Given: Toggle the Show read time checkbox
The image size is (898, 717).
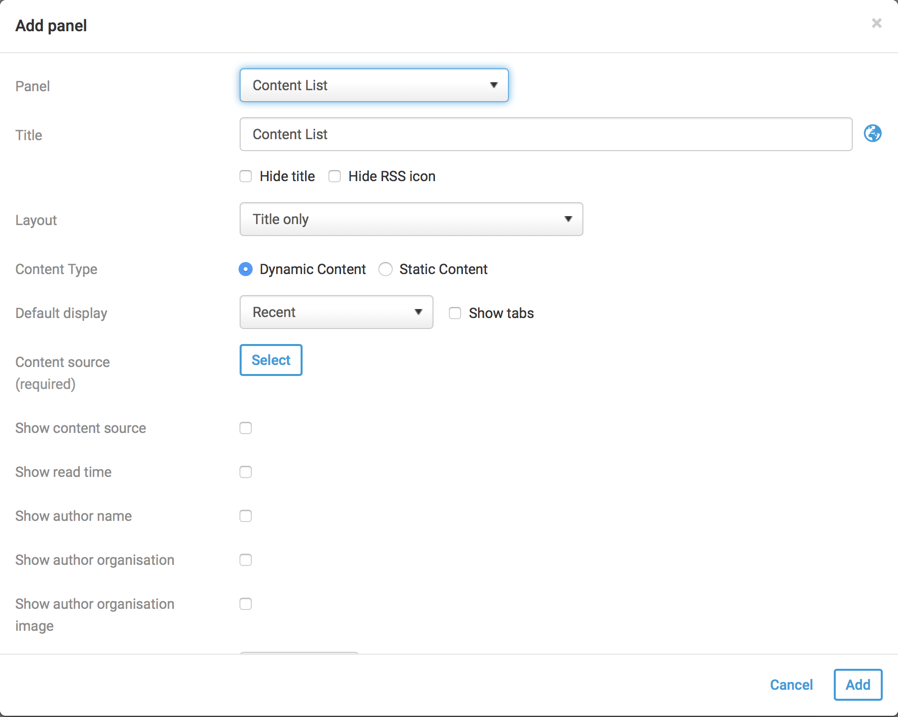Looking at the screenshot, I should point(246,472).
